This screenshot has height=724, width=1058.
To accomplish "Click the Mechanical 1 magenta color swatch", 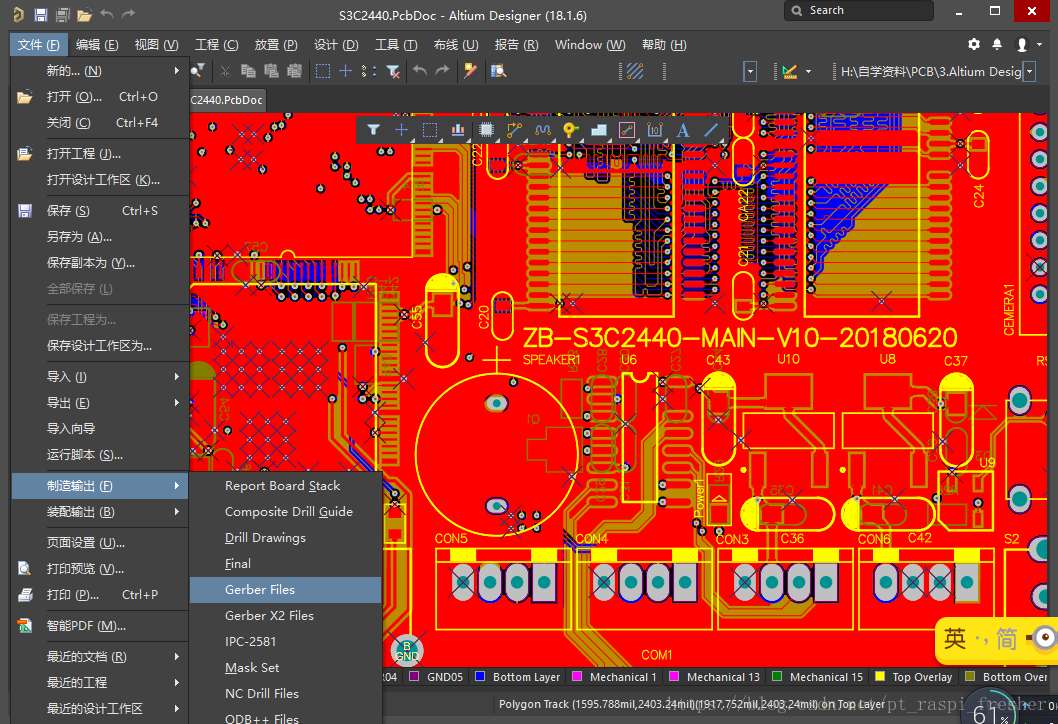I will (577, 676).
